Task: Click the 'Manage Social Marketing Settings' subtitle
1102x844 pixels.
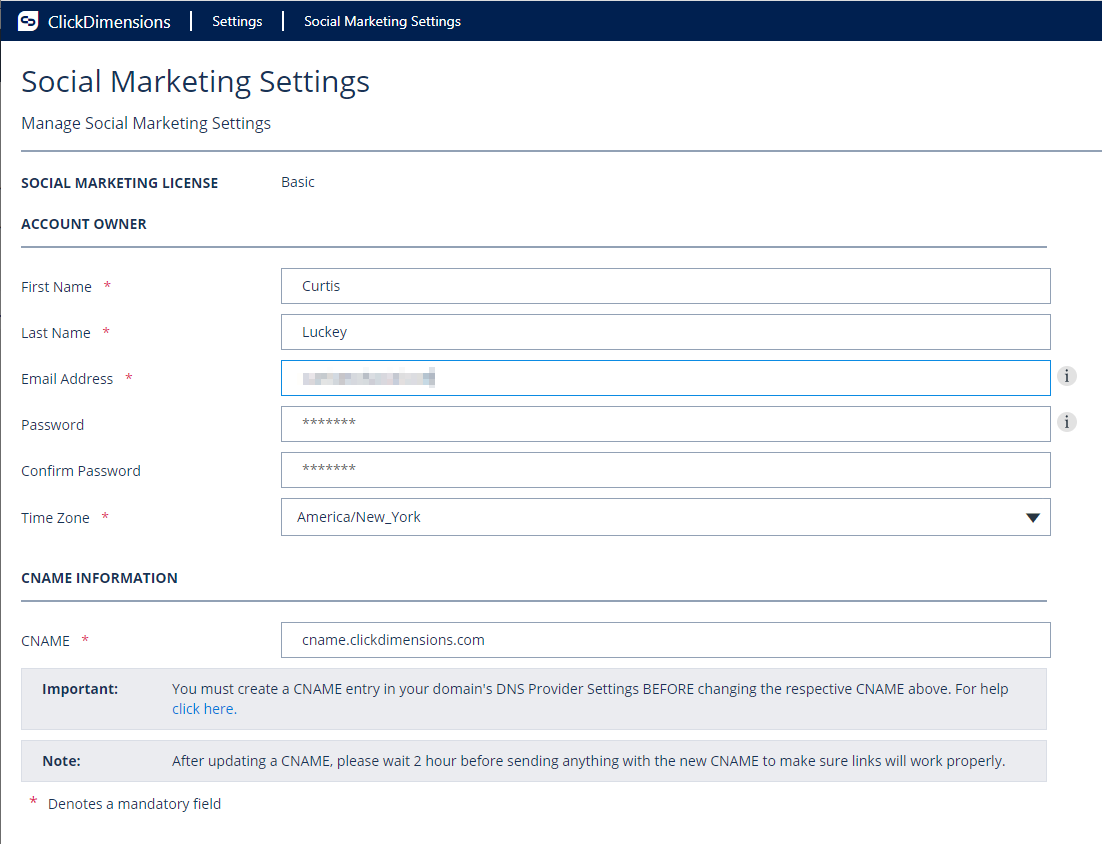Action: coord(145,124)
